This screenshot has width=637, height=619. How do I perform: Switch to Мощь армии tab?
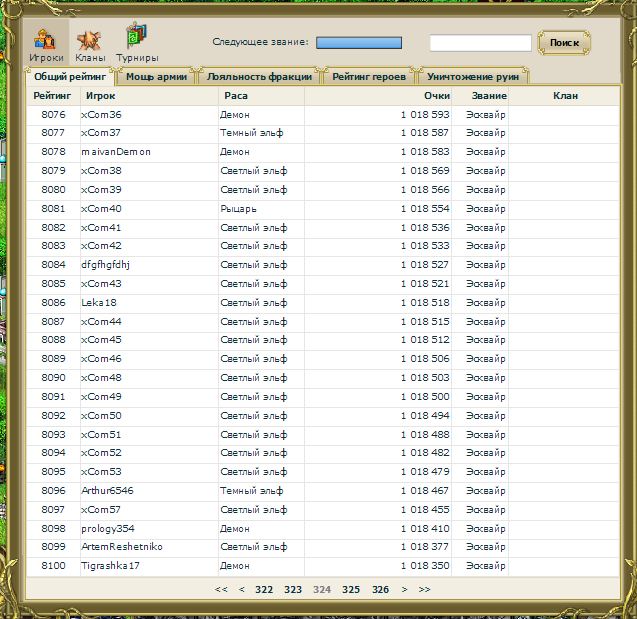(x=156, y=76)
